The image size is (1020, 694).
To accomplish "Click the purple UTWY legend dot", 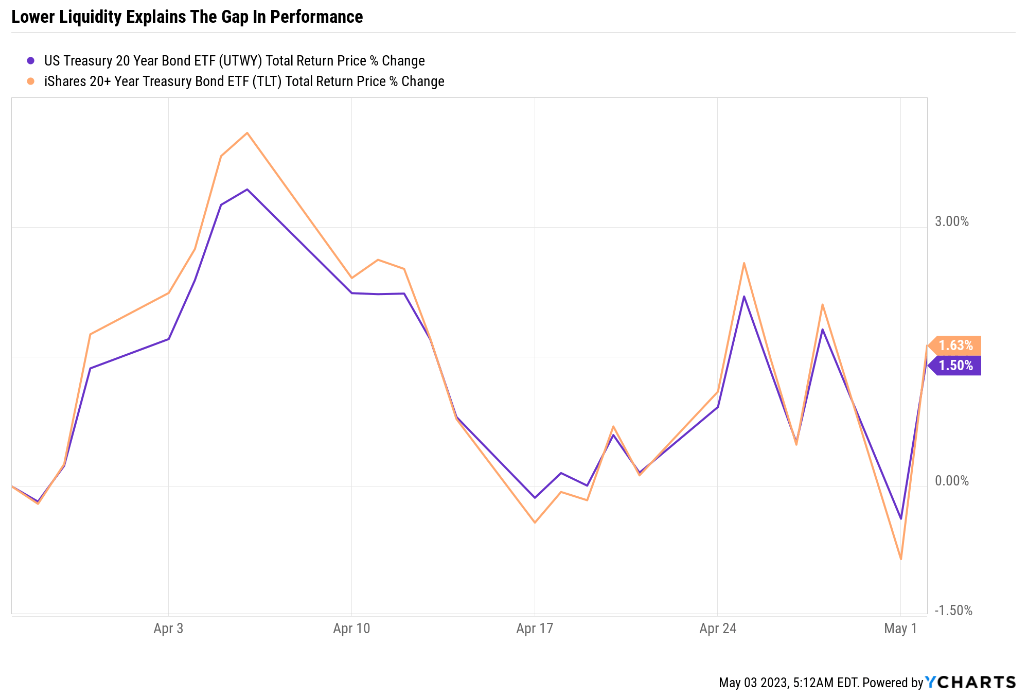I will pos(31,60).
